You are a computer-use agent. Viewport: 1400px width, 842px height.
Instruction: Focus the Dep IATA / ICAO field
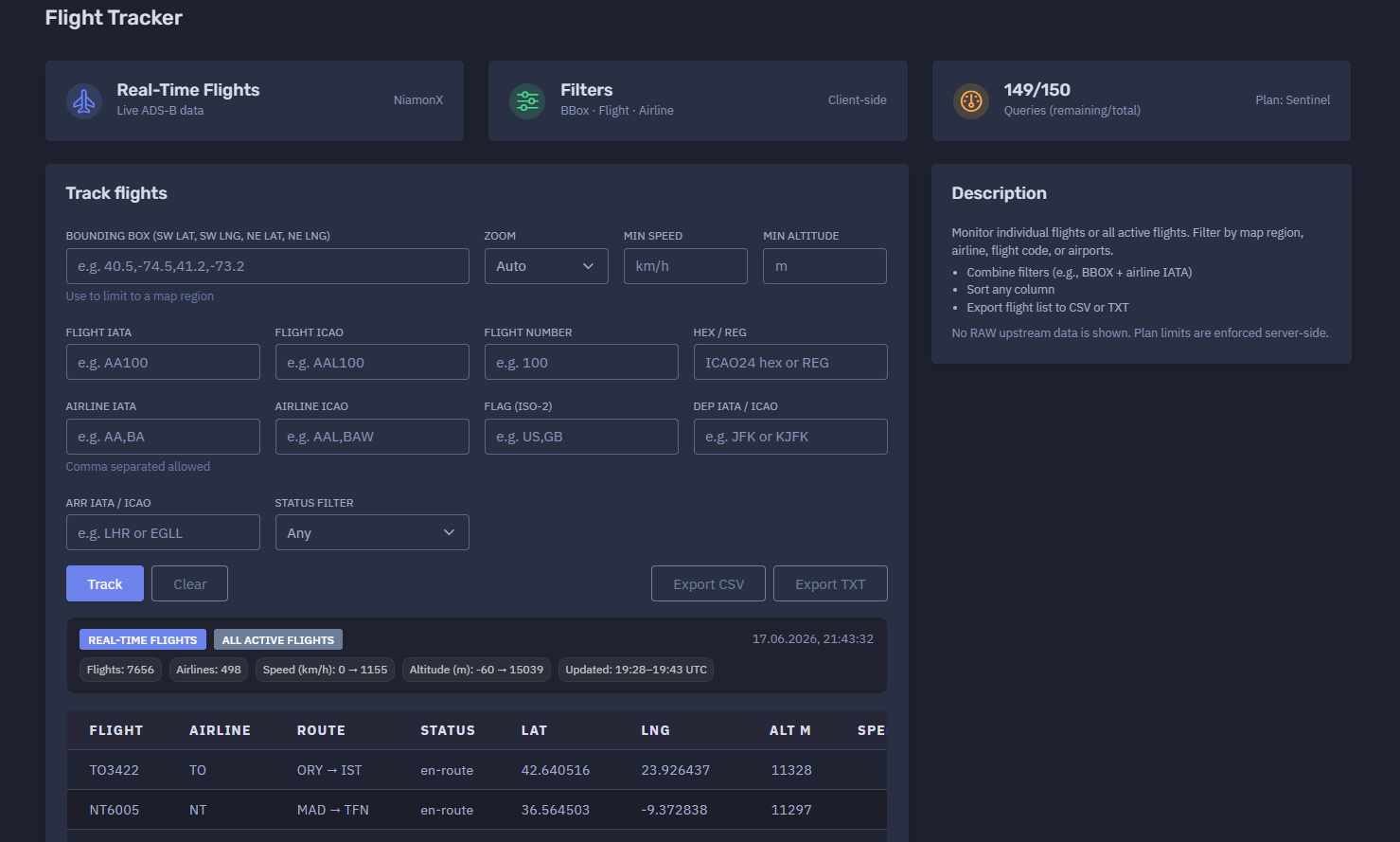(790, 437)
